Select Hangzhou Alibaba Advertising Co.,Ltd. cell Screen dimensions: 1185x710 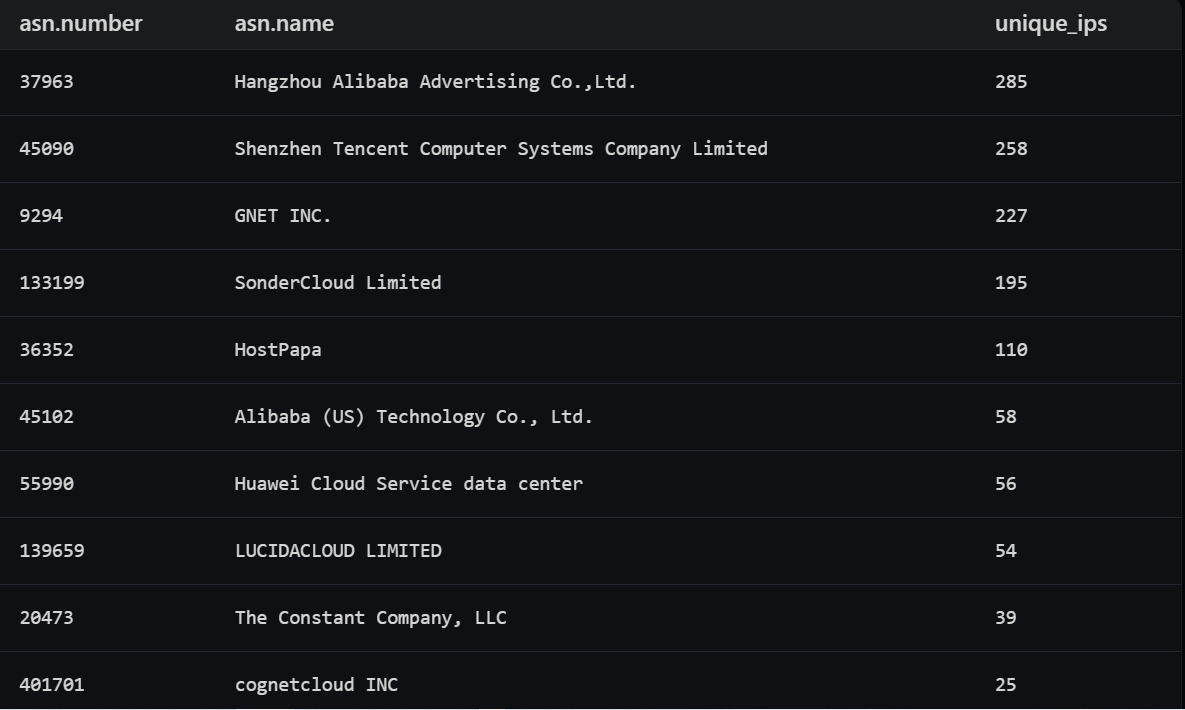[x=435, y=82]
